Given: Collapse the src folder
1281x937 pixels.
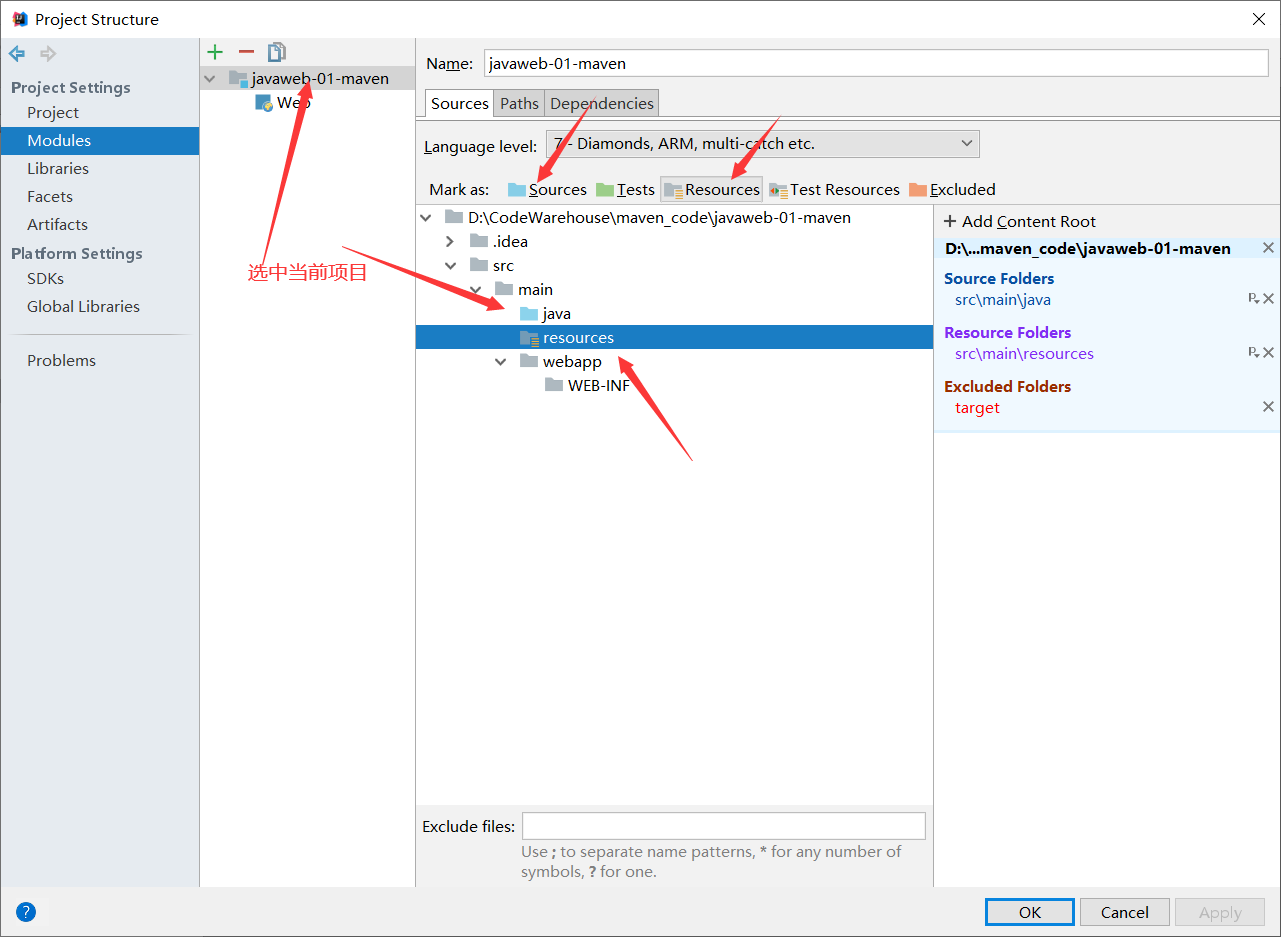Looking at the screenshot, I should click(x=450, y=266).
